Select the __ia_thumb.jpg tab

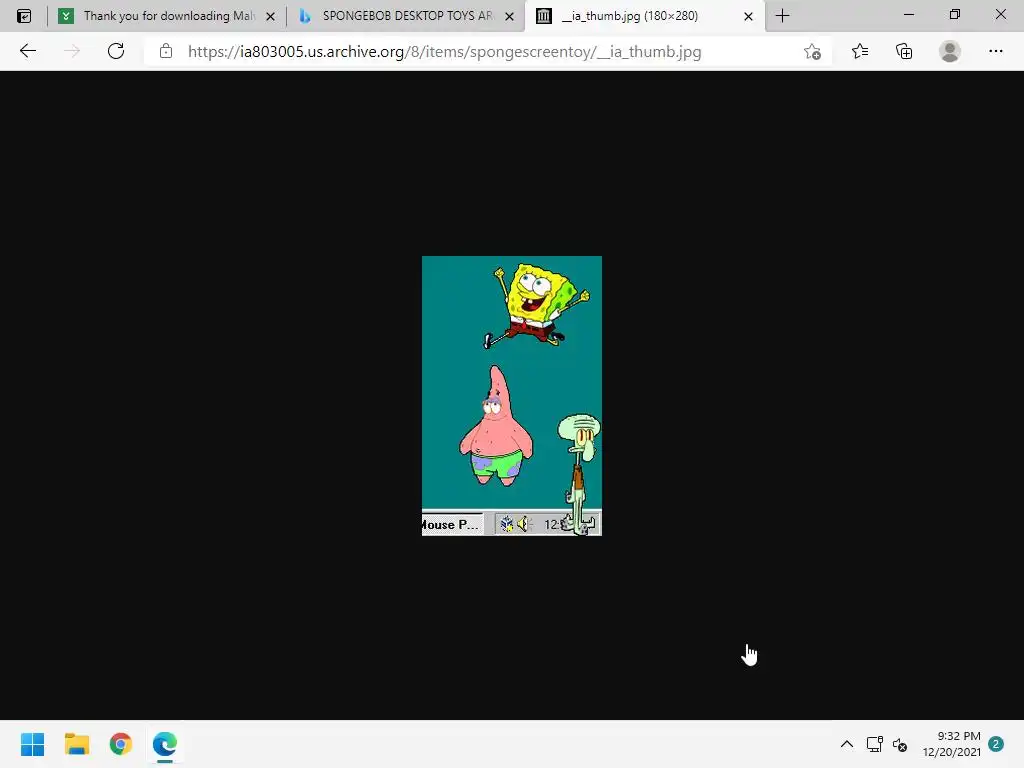click(645, 16)
